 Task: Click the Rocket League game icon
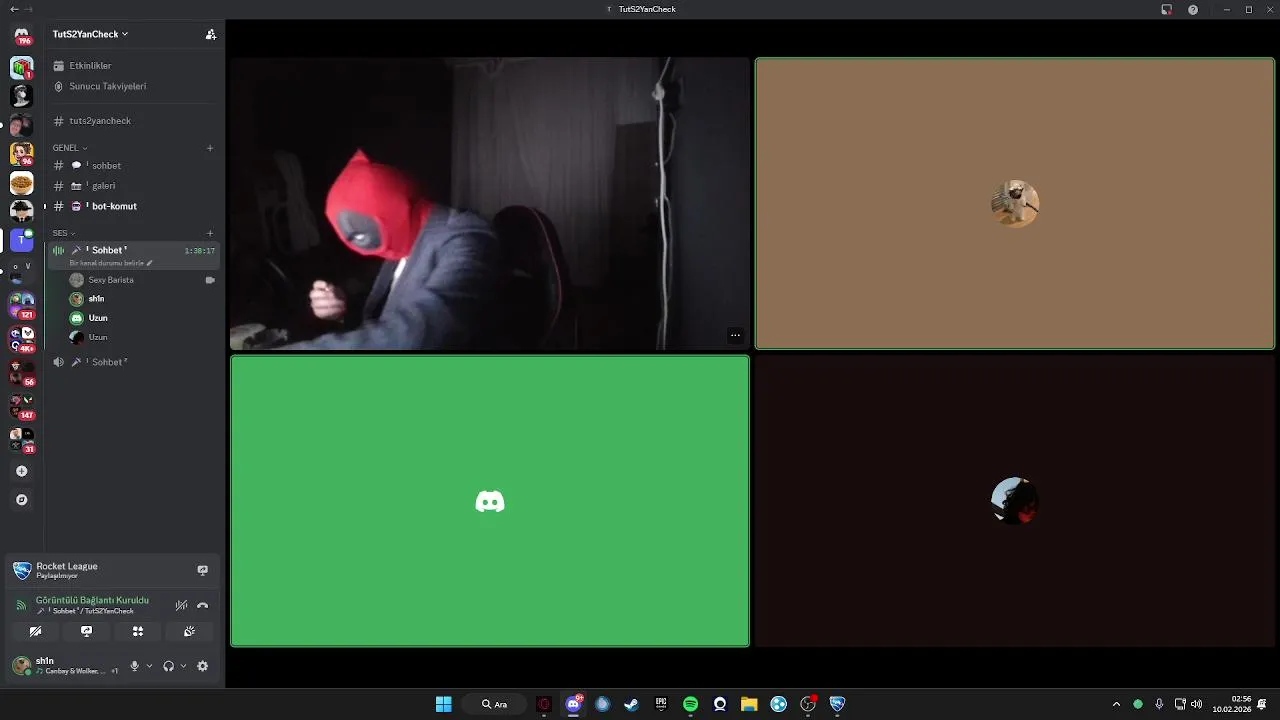pos(22,570)
